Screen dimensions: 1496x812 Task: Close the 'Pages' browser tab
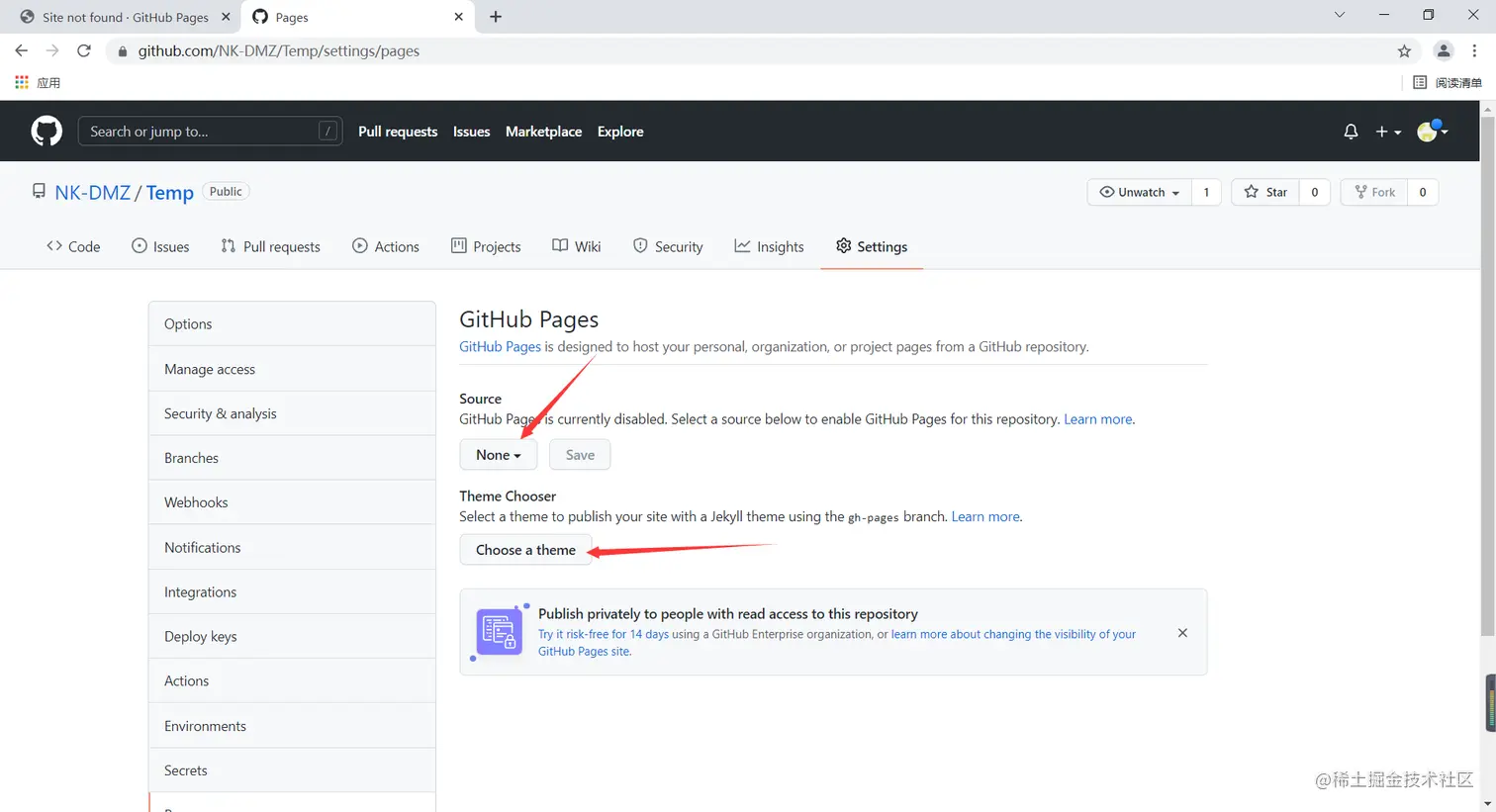[458, 17]
